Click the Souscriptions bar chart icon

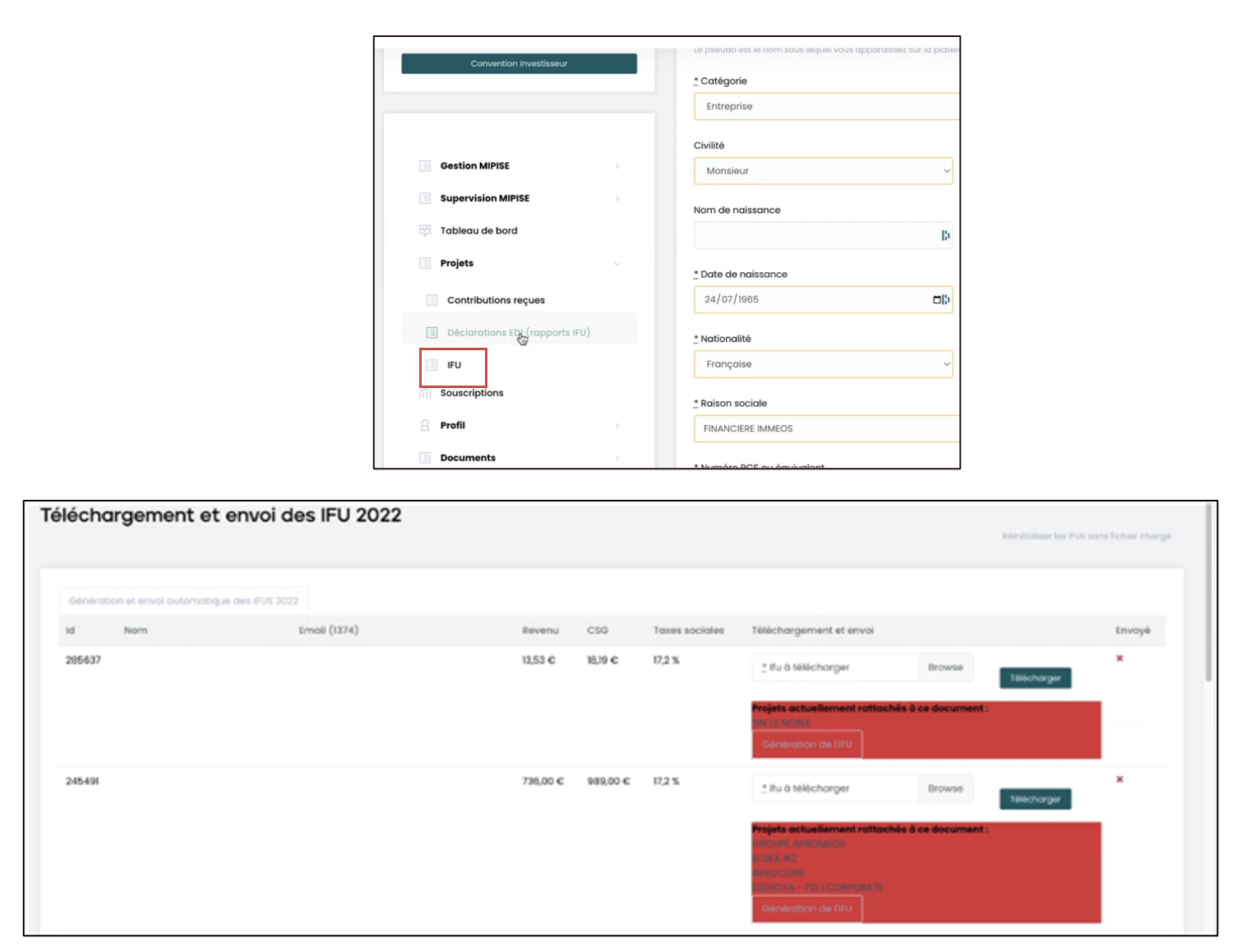tap(425, 394)
